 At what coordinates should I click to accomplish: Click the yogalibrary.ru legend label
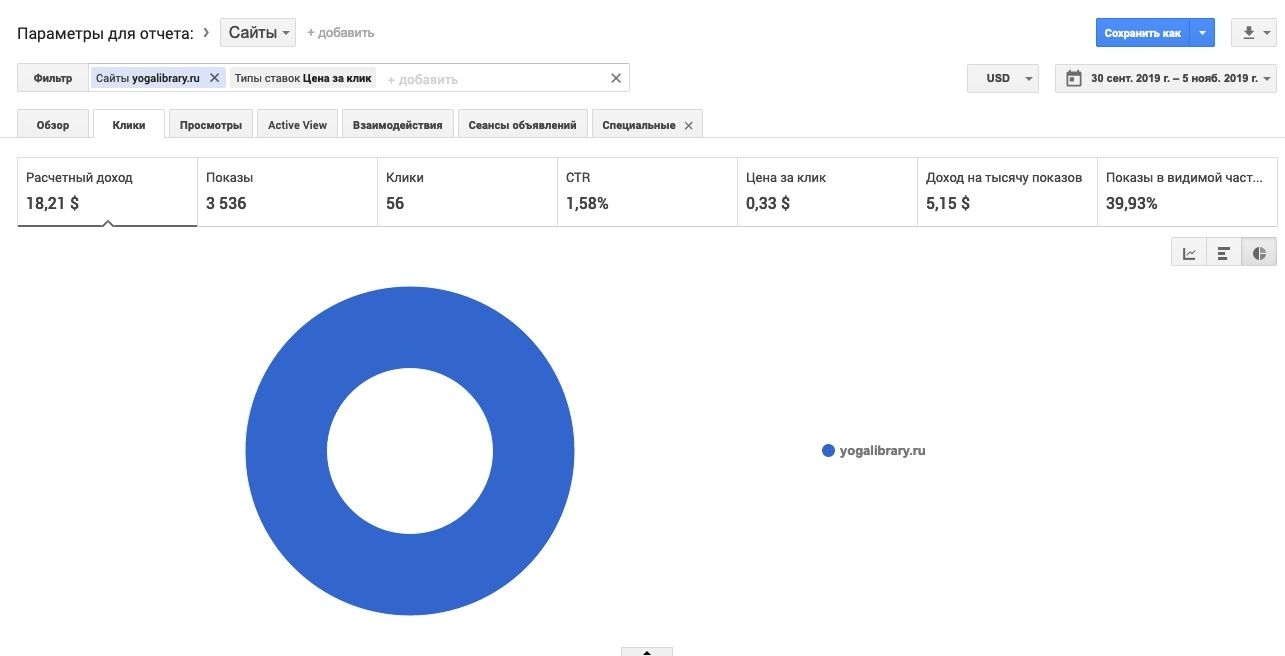[882, 451]
